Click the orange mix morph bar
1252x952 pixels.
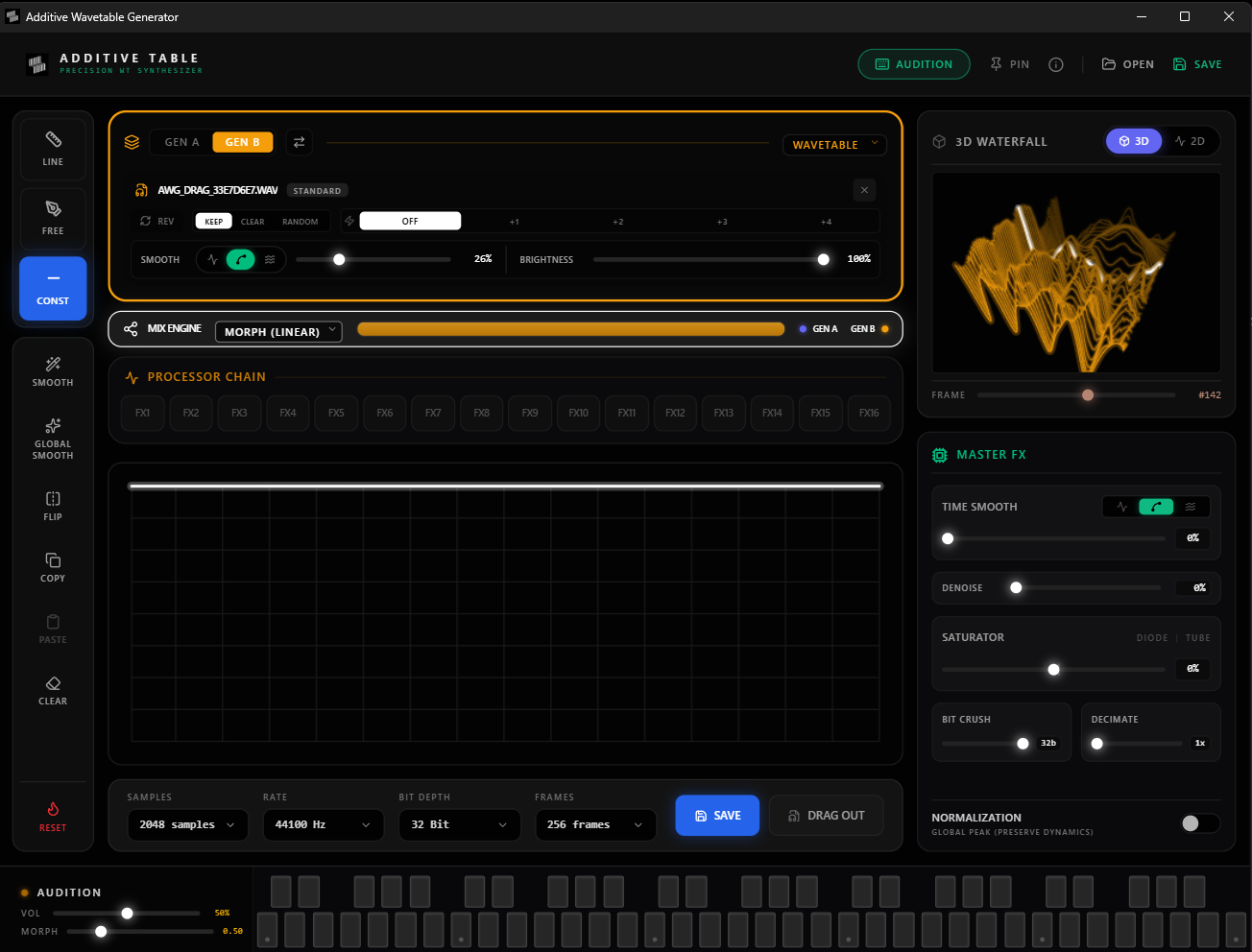(x=570, y=329)
